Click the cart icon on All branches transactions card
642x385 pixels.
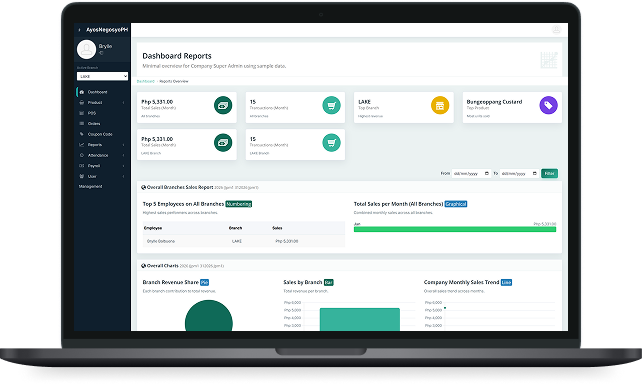pos(332,105)
